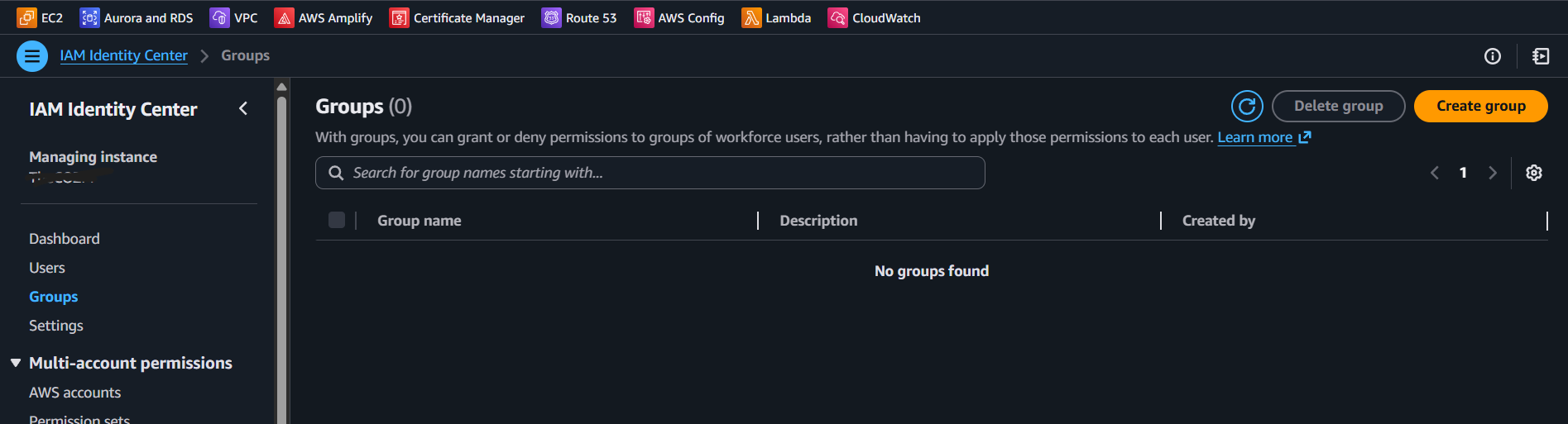Open the VPC service shortcut

pos(234,17)
